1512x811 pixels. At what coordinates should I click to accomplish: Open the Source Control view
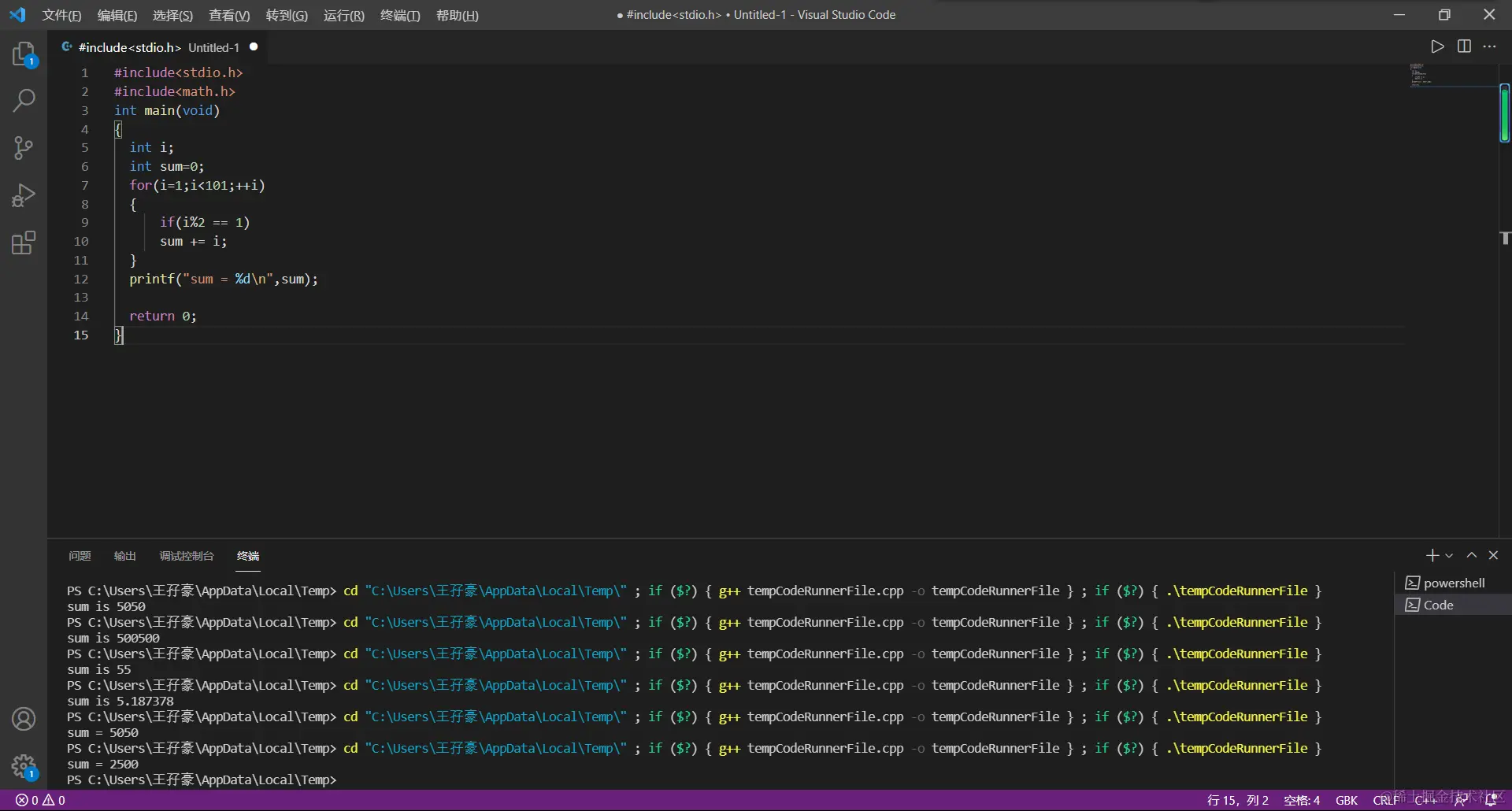[x=24, y=148]
